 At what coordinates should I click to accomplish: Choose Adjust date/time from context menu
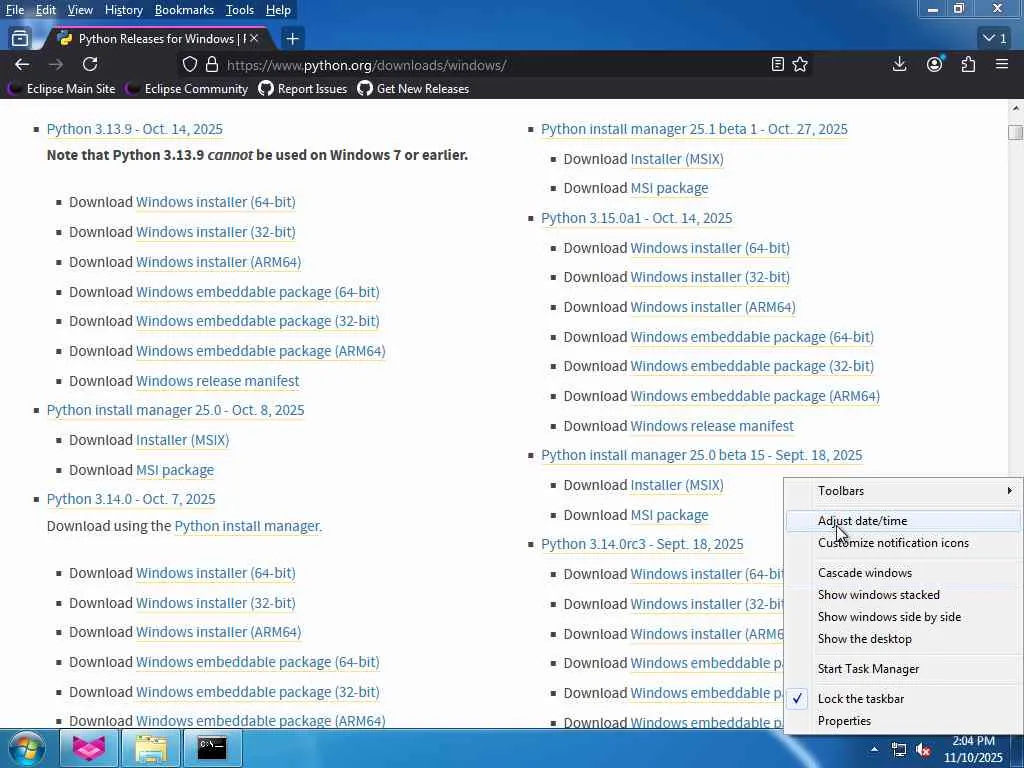click(903, 520)
